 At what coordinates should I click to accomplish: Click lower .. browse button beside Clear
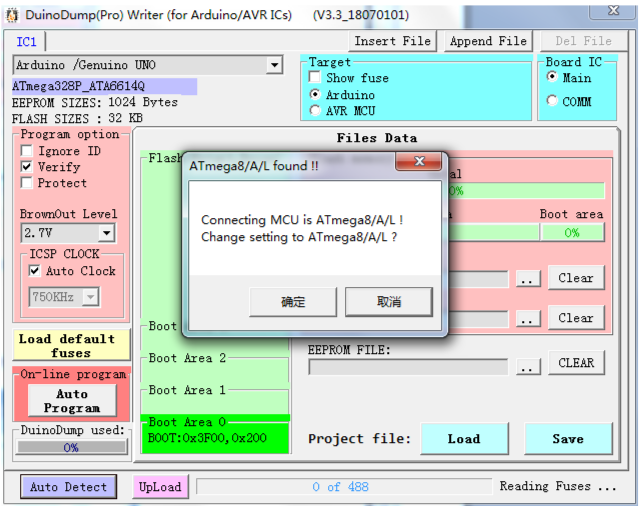[527, 319]
